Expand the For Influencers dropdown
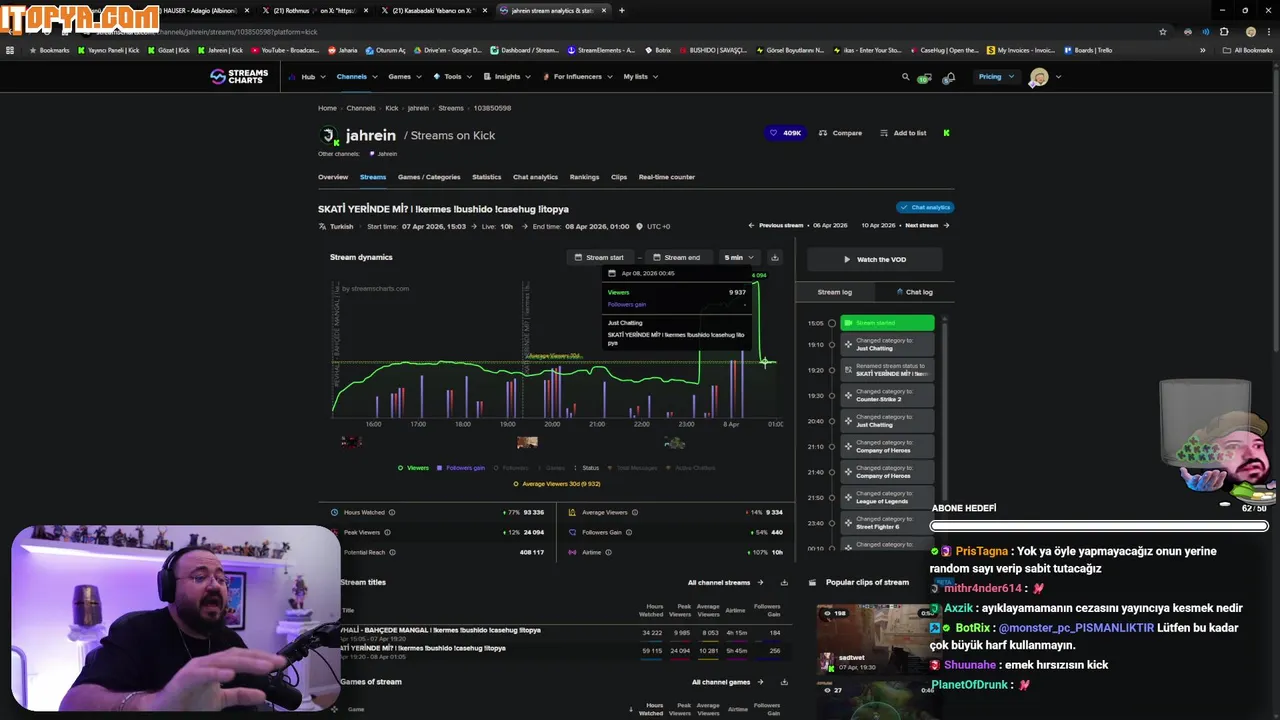The image size is (1280, 720). click(577, 77)
